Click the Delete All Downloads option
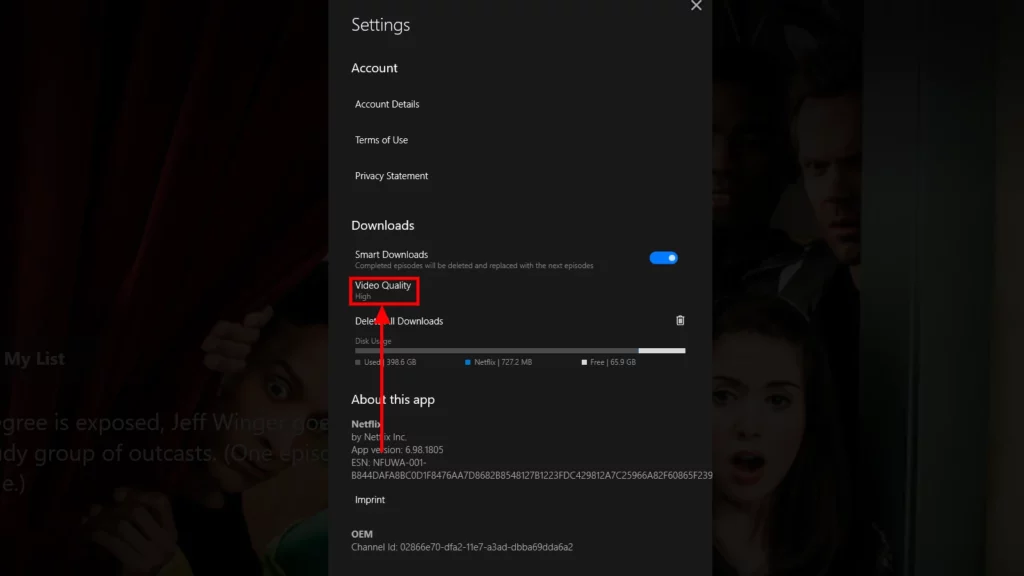Image resolution: width=1024 pixels, height=576 pixels. [x=399, y=321]
